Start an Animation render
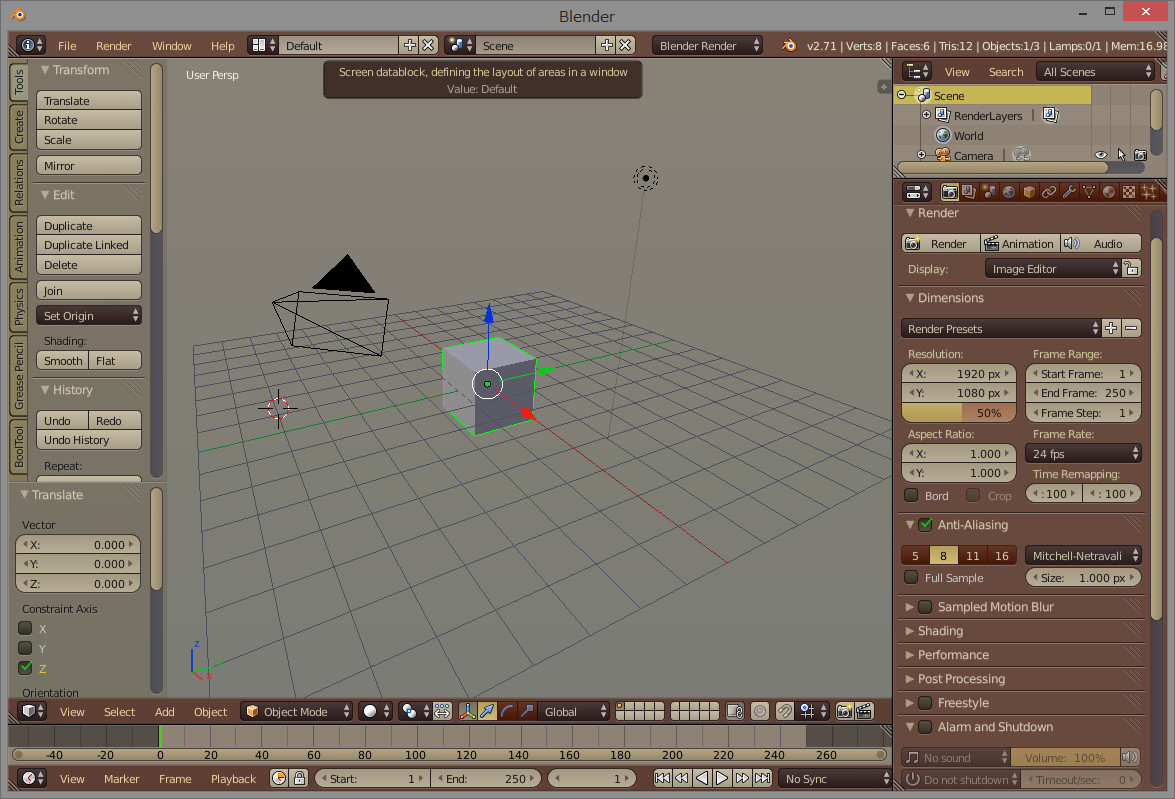 pyautogui.click(x=1020, y=244)
